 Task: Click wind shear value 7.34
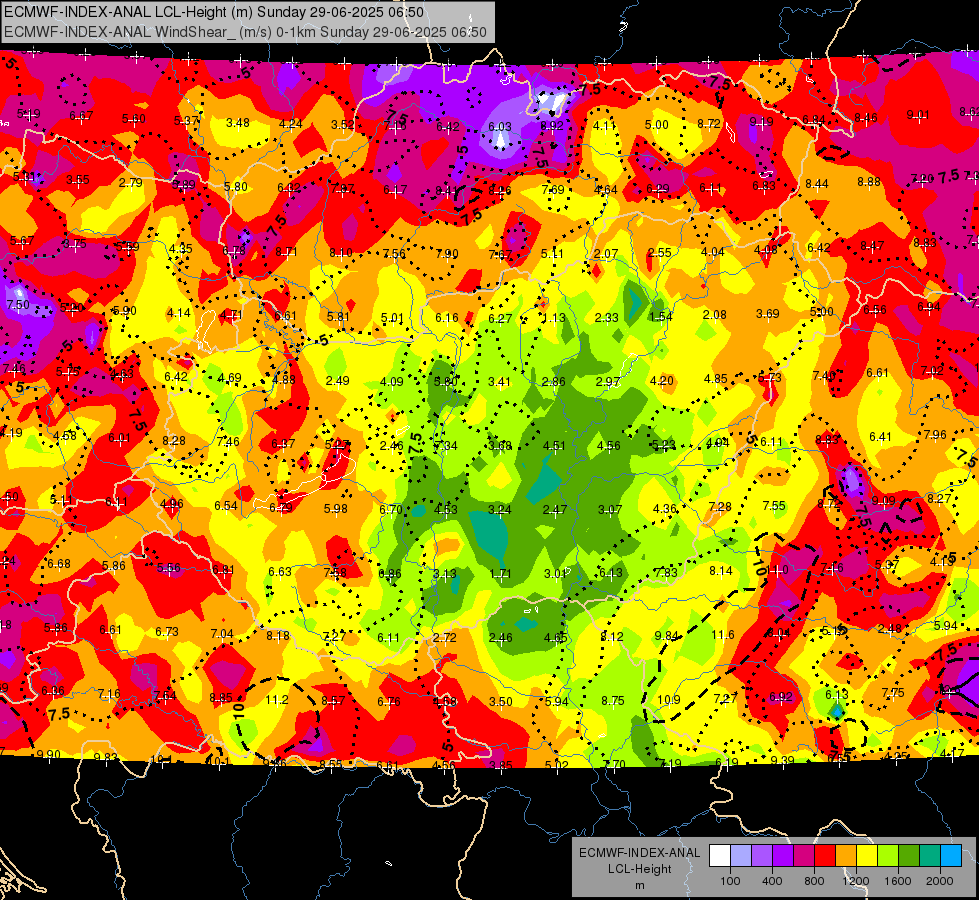coord(445,445)
